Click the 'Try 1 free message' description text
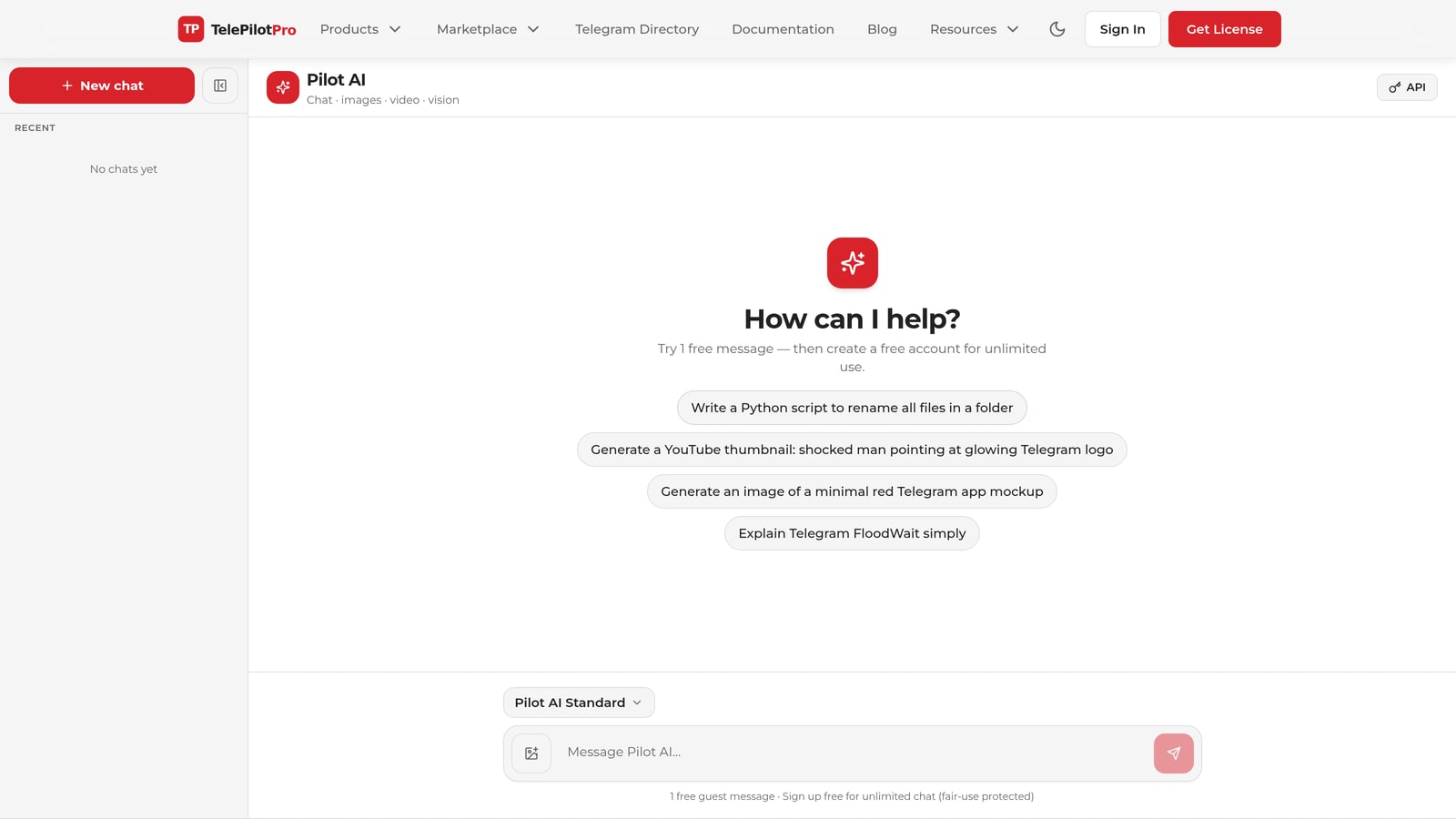 [852, 358]
